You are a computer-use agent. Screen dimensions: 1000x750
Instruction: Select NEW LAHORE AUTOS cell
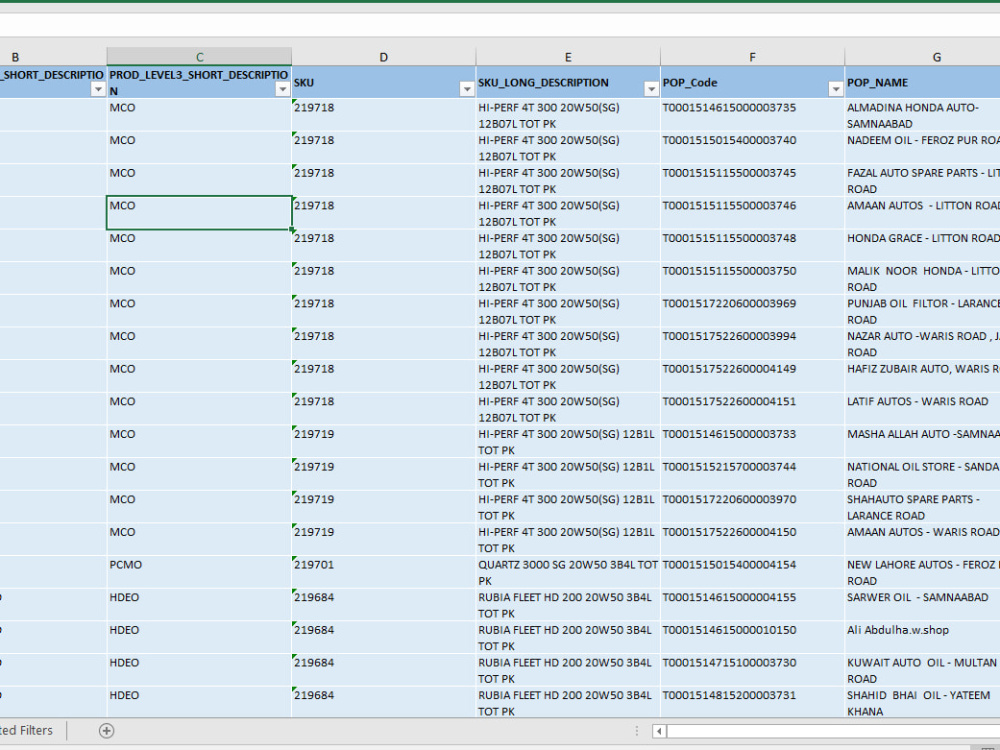(923, 572)
